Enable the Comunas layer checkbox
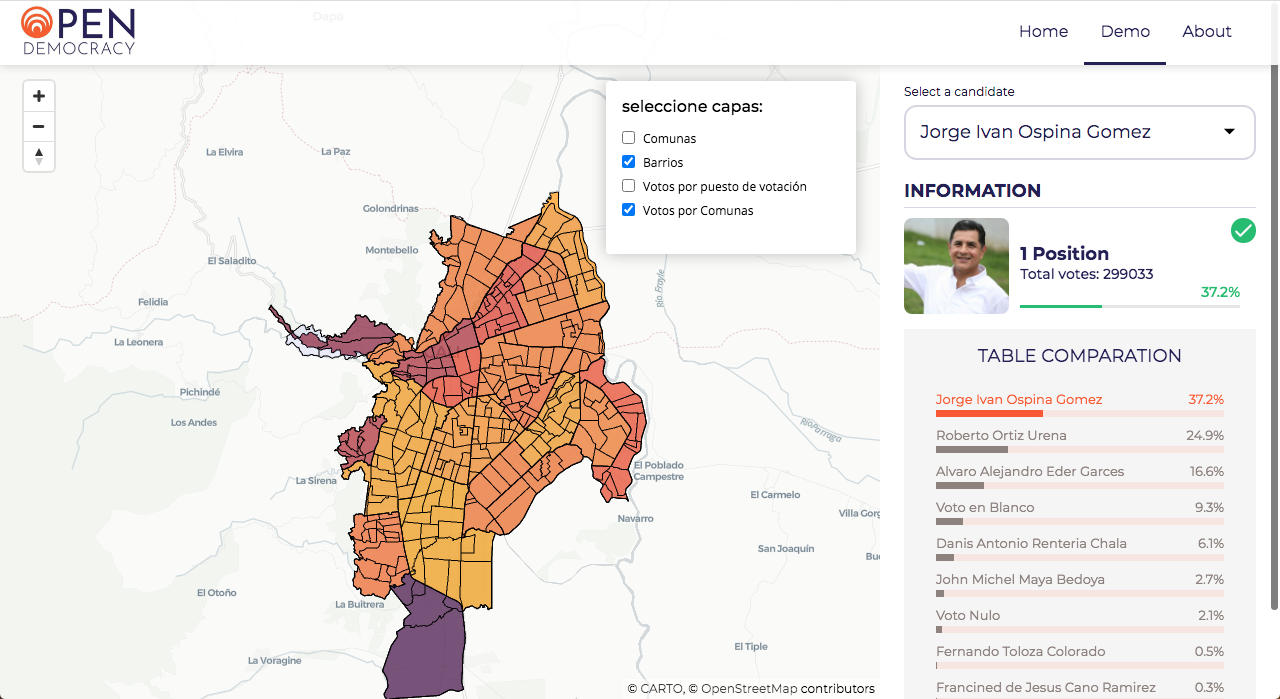 coord(629,138)
